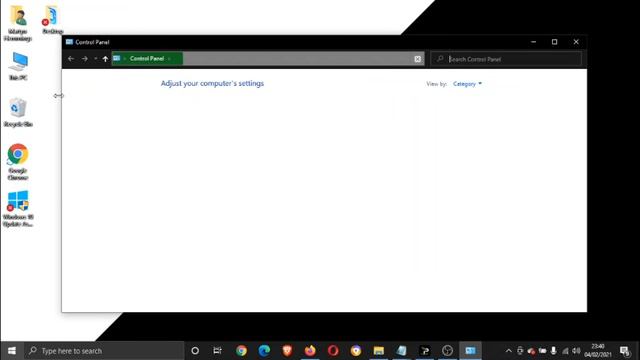The width and height of the screenshot is (640, 360).
Task: Launch Opera from taskbar
Action: [333, 351]
